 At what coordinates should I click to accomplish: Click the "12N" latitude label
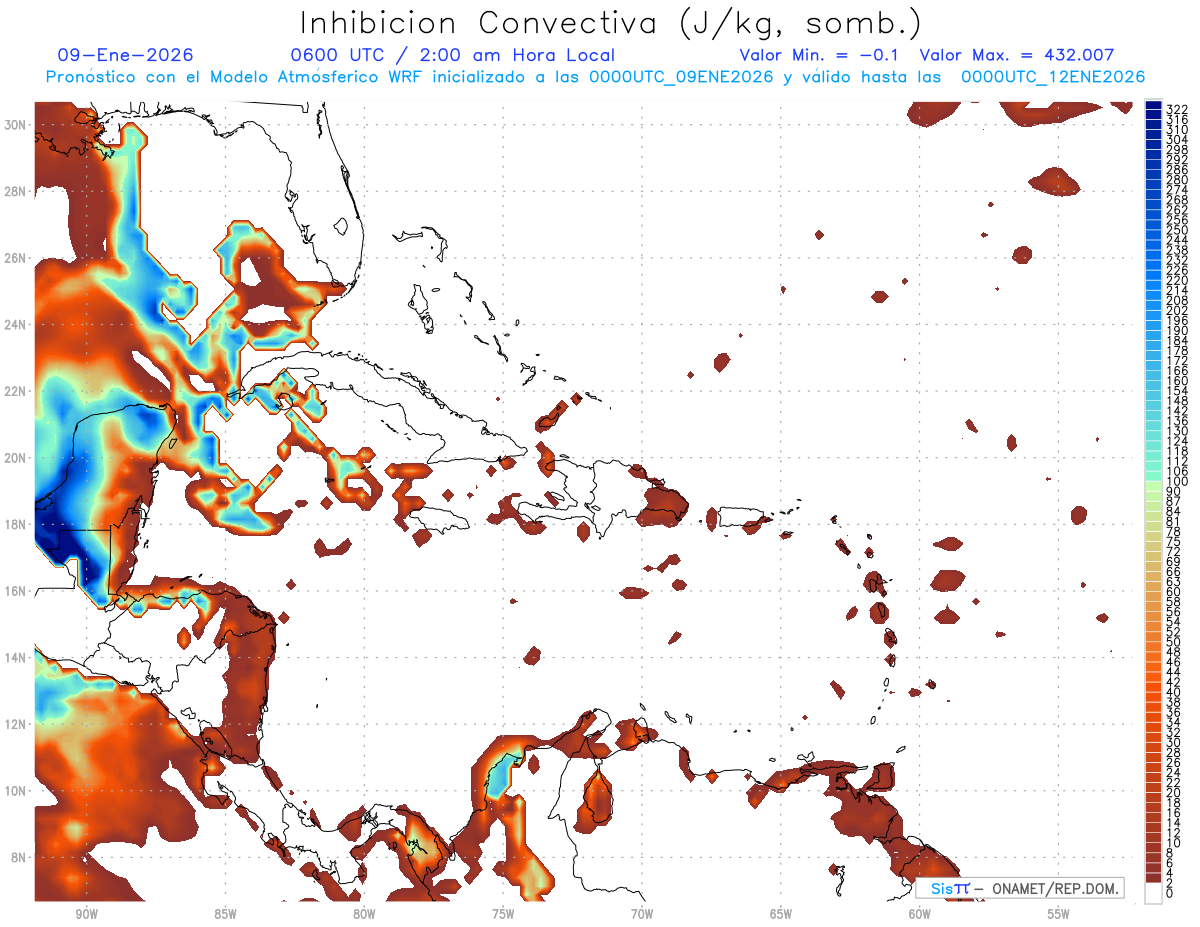coord(15,724)
